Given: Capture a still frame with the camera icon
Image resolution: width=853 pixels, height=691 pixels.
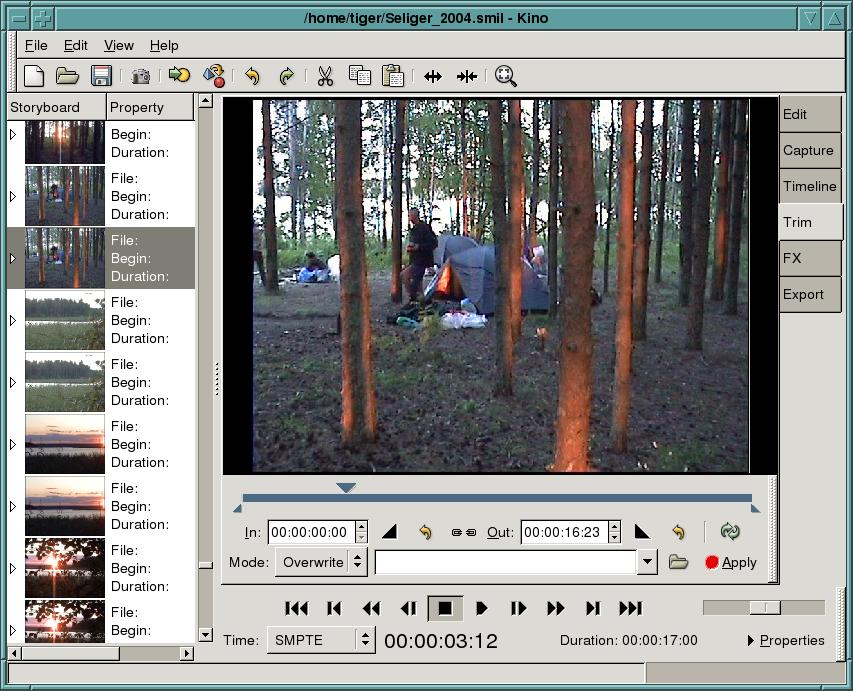Looking at the screenshot, I should point(140,76).
